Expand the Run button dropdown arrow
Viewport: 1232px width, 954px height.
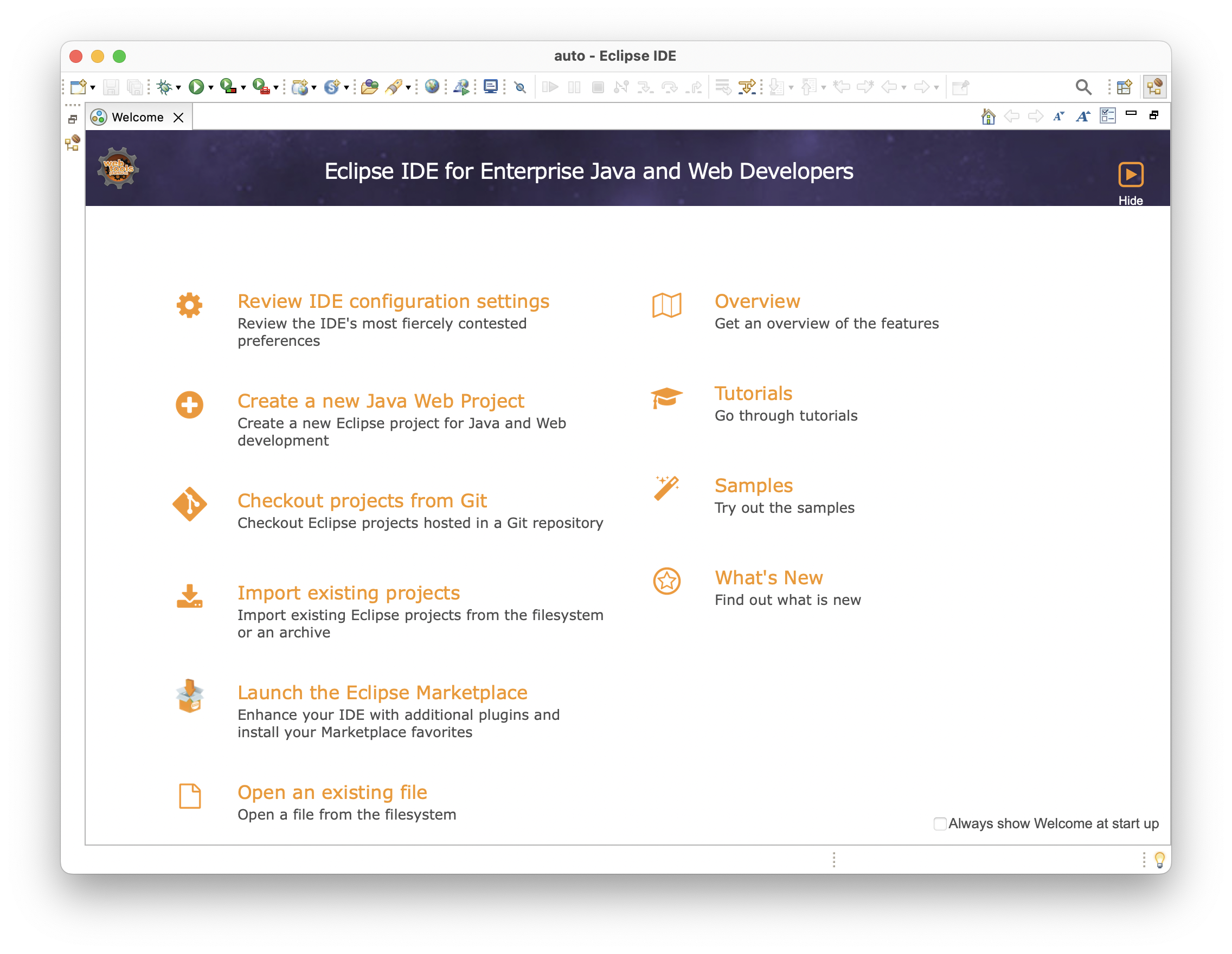click(211, 88)
